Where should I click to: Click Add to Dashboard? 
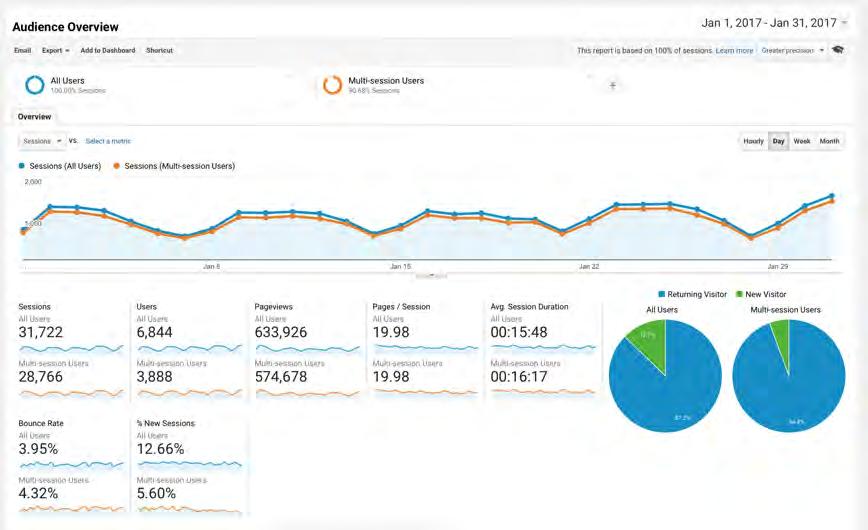tap(107, 50)
